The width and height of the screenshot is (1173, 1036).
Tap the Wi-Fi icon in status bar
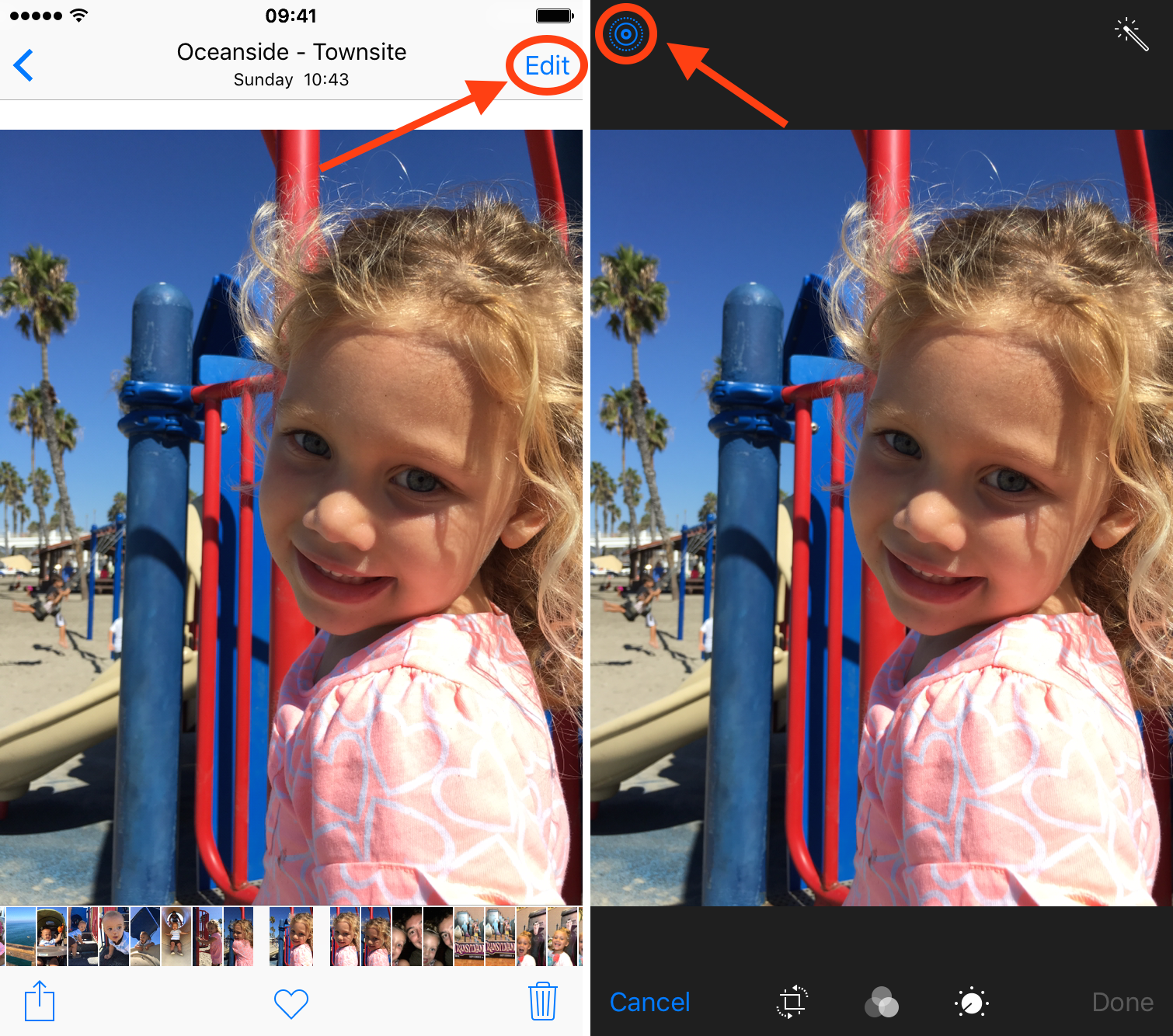tap(78, 15)
